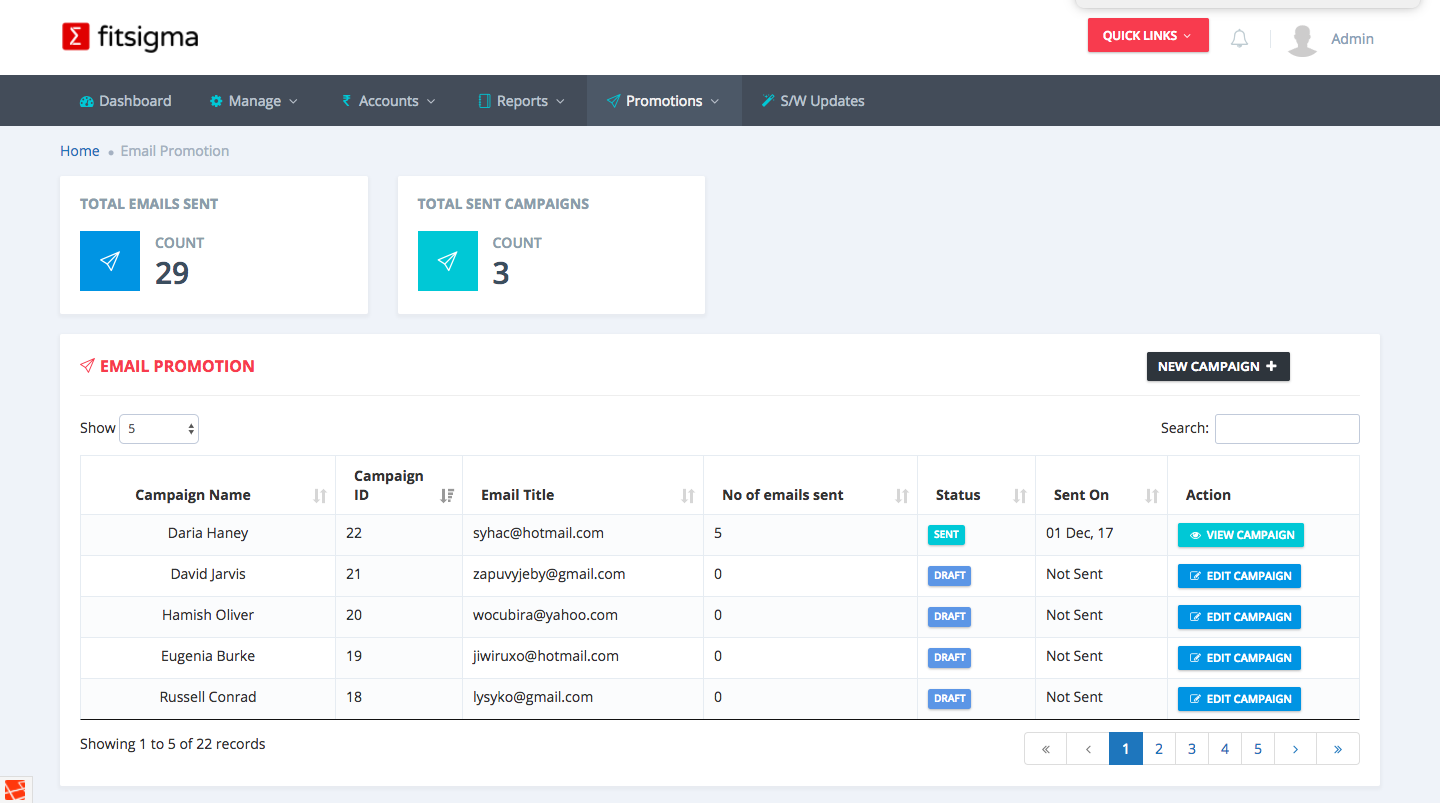Open the Dashboard nav item
The width and height of the screenshot is (1440, 803).
coord(125,101)
